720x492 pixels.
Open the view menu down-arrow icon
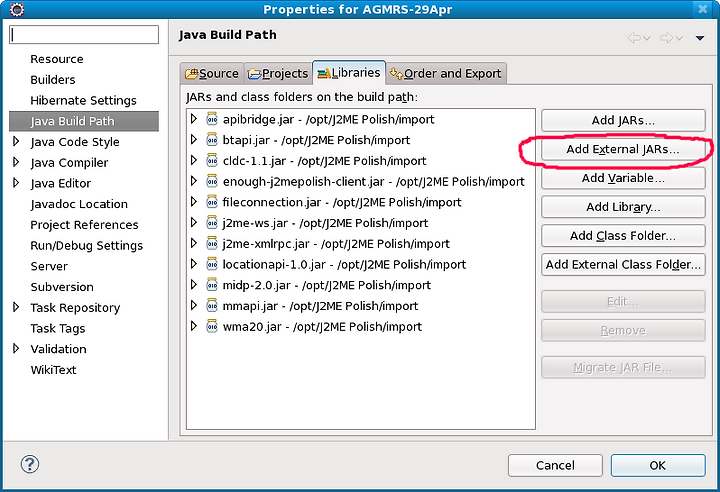[700, 38]
